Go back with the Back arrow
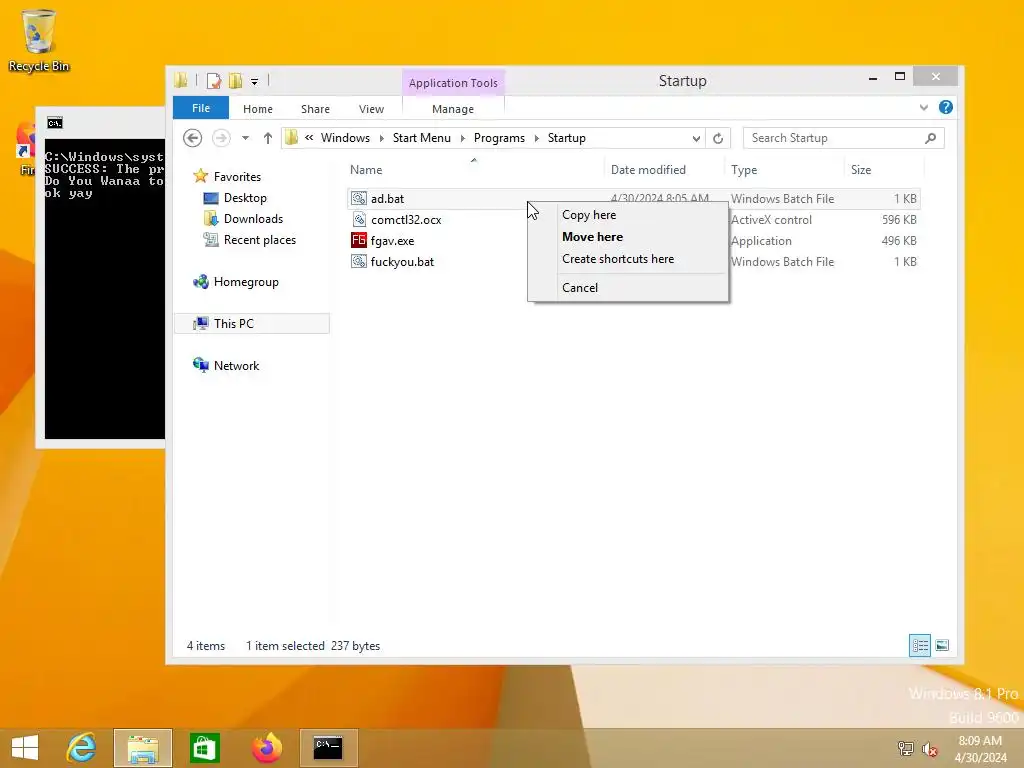Viewport: 1024px width, 768px height. click(x=192, y=138)
